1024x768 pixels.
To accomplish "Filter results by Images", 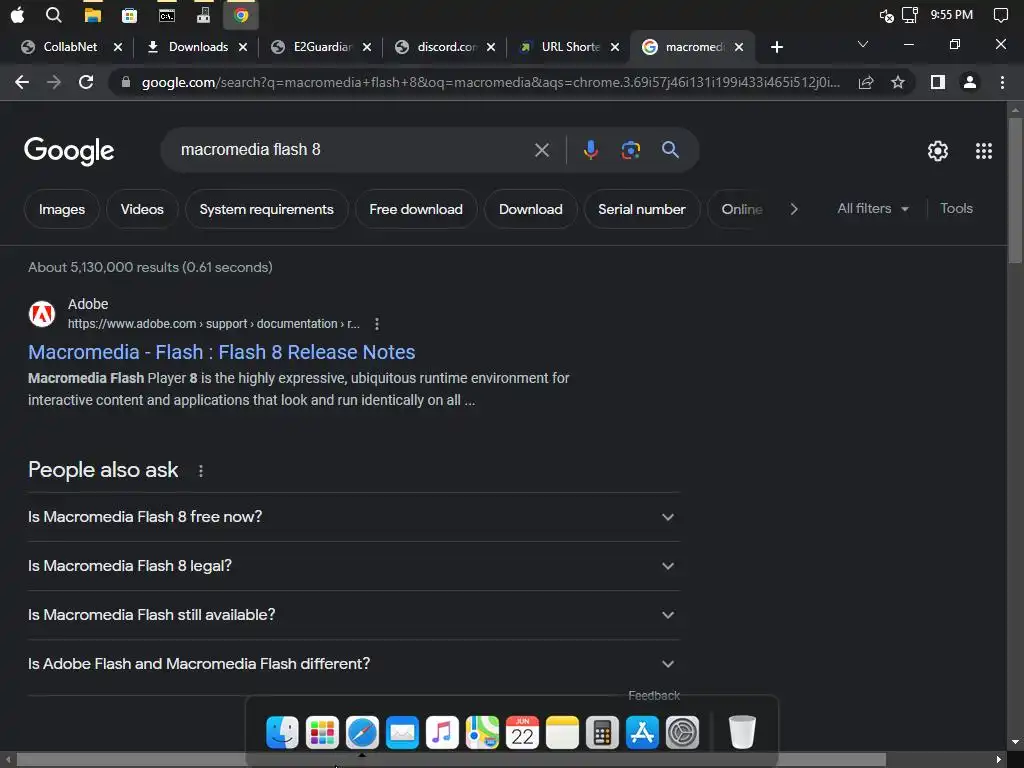I will 61,209.
